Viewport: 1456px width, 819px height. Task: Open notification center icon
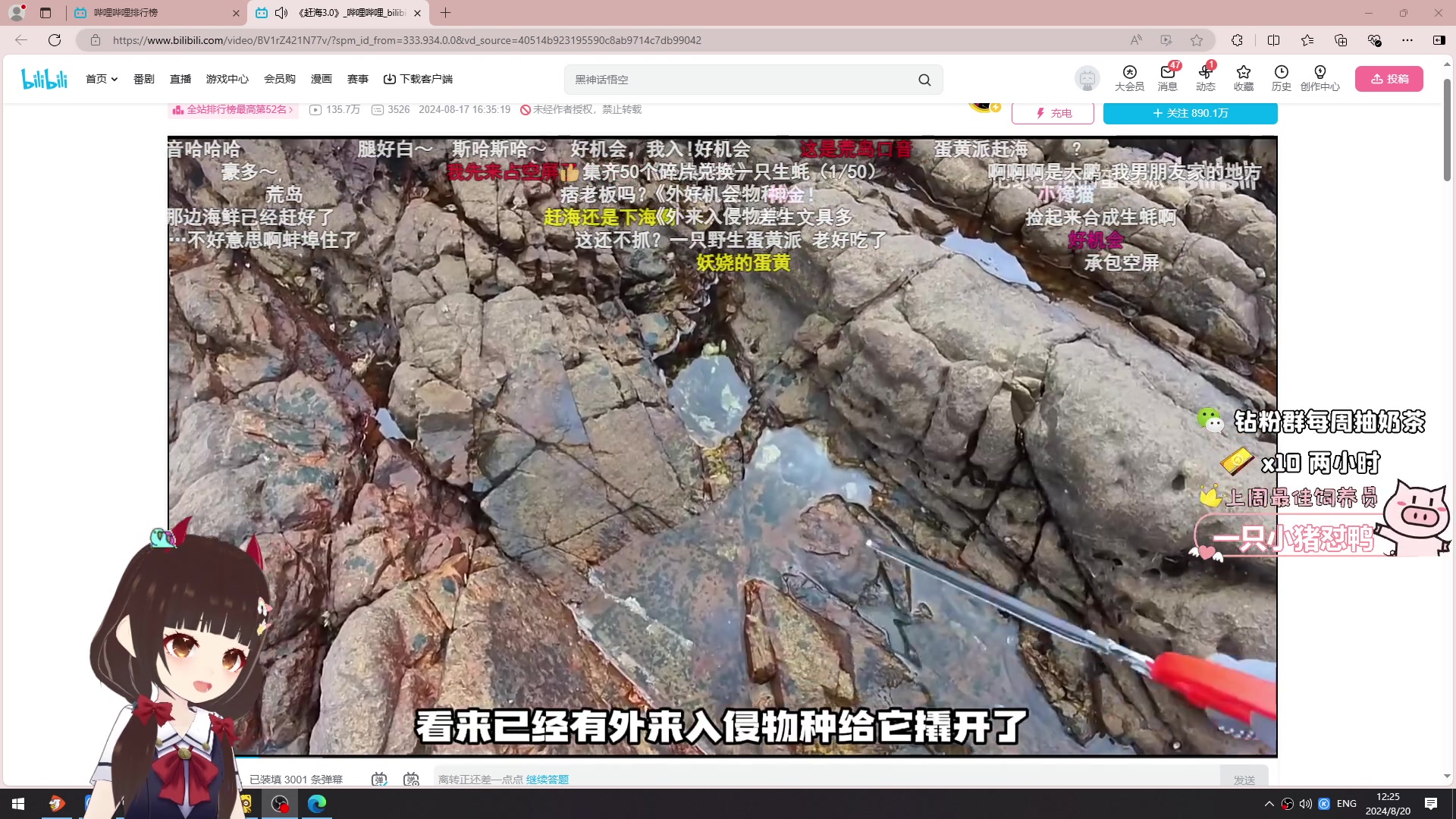coord(1431,804)
